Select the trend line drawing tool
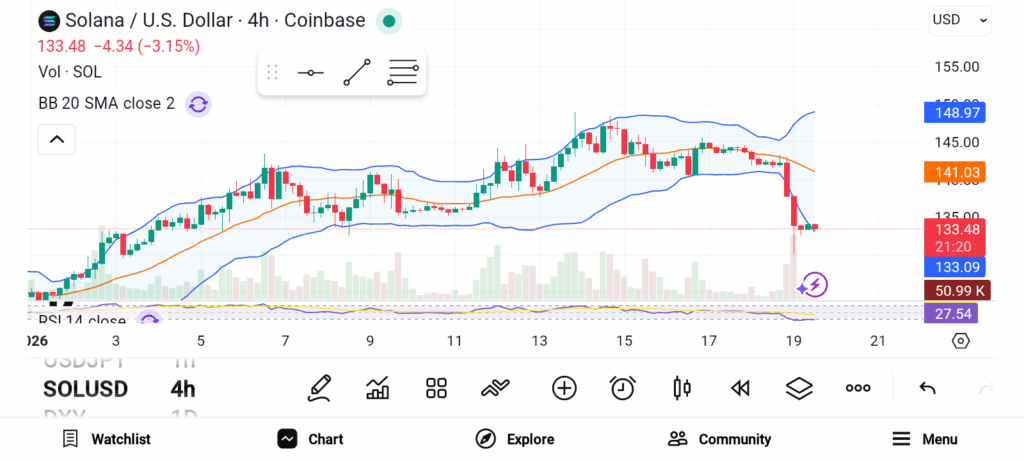Viewport: 1024px width, 461px height. tap(356, 73)
